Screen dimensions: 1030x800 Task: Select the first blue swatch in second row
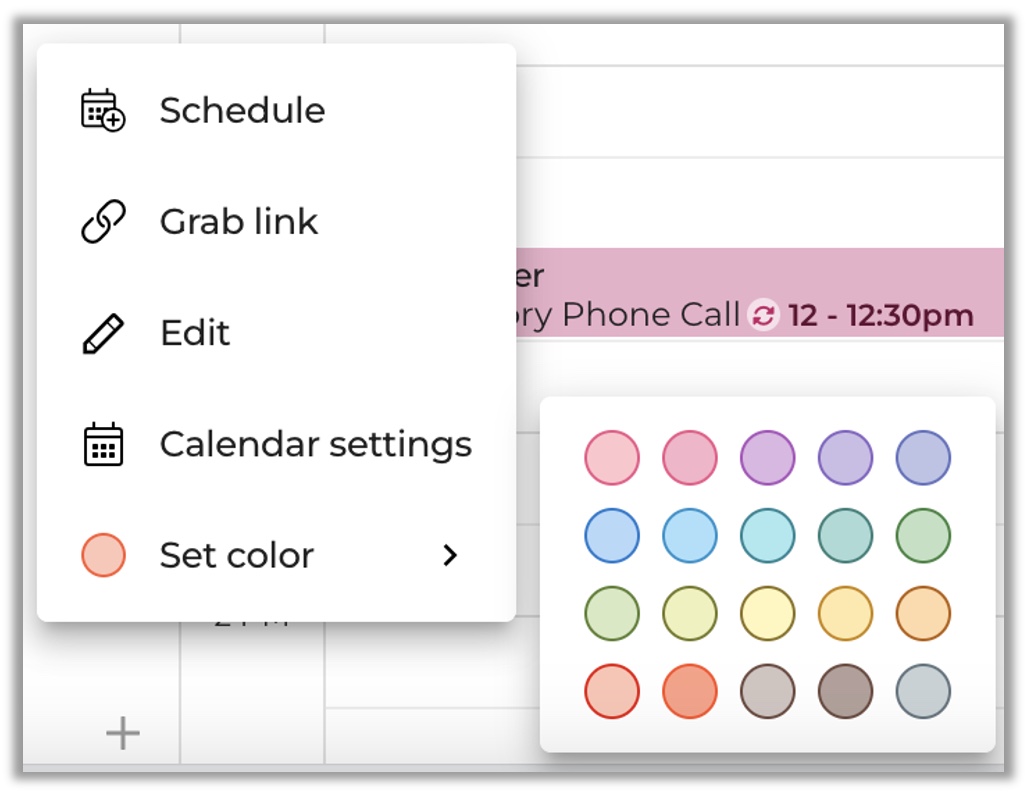click(612, 536)
